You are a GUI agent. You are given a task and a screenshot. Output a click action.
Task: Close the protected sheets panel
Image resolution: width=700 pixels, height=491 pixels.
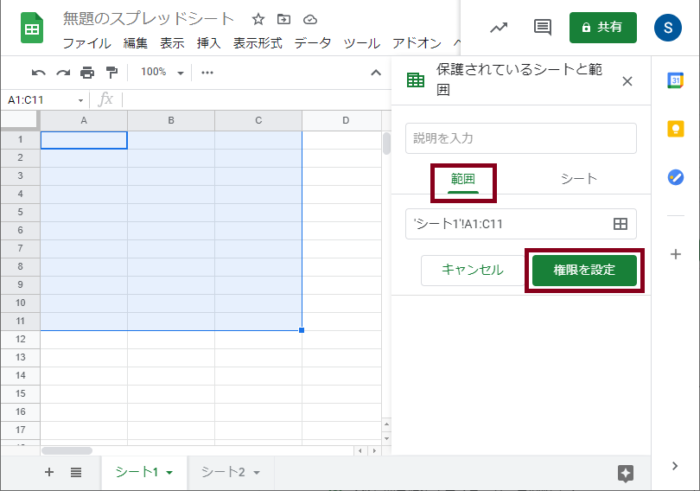click(x=627, y=81)
